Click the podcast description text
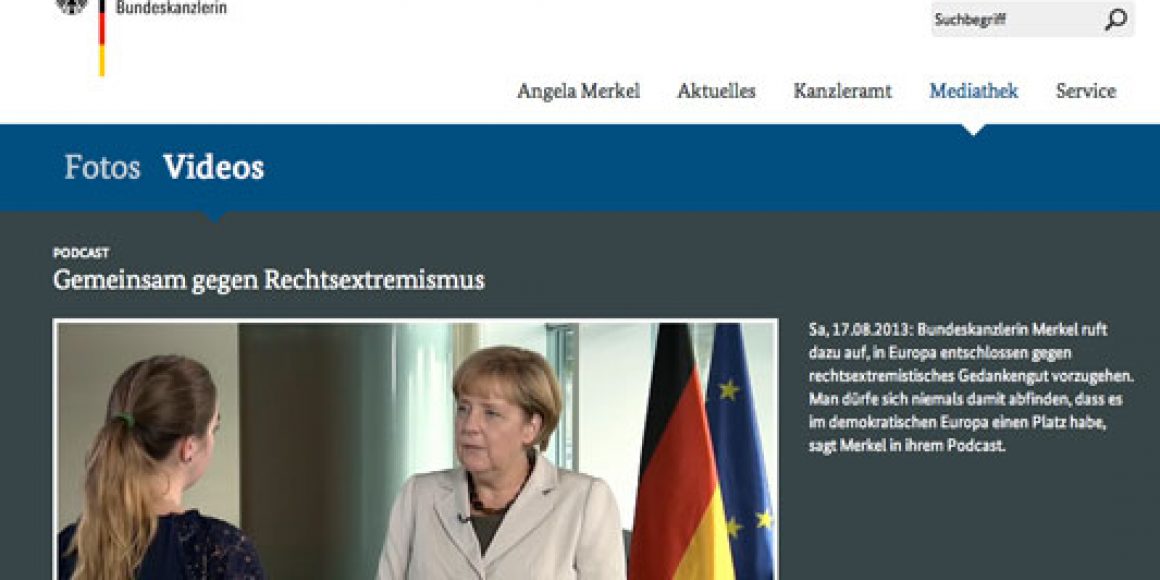Image resolution: width=1160 pixels, height=580 pixels. [968, 388]
